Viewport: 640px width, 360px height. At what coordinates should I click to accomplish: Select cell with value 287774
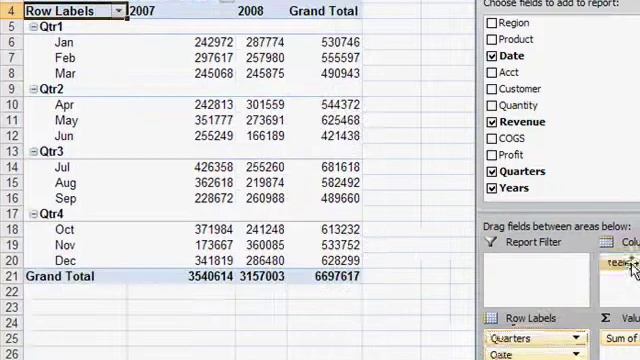coord(265,42)
